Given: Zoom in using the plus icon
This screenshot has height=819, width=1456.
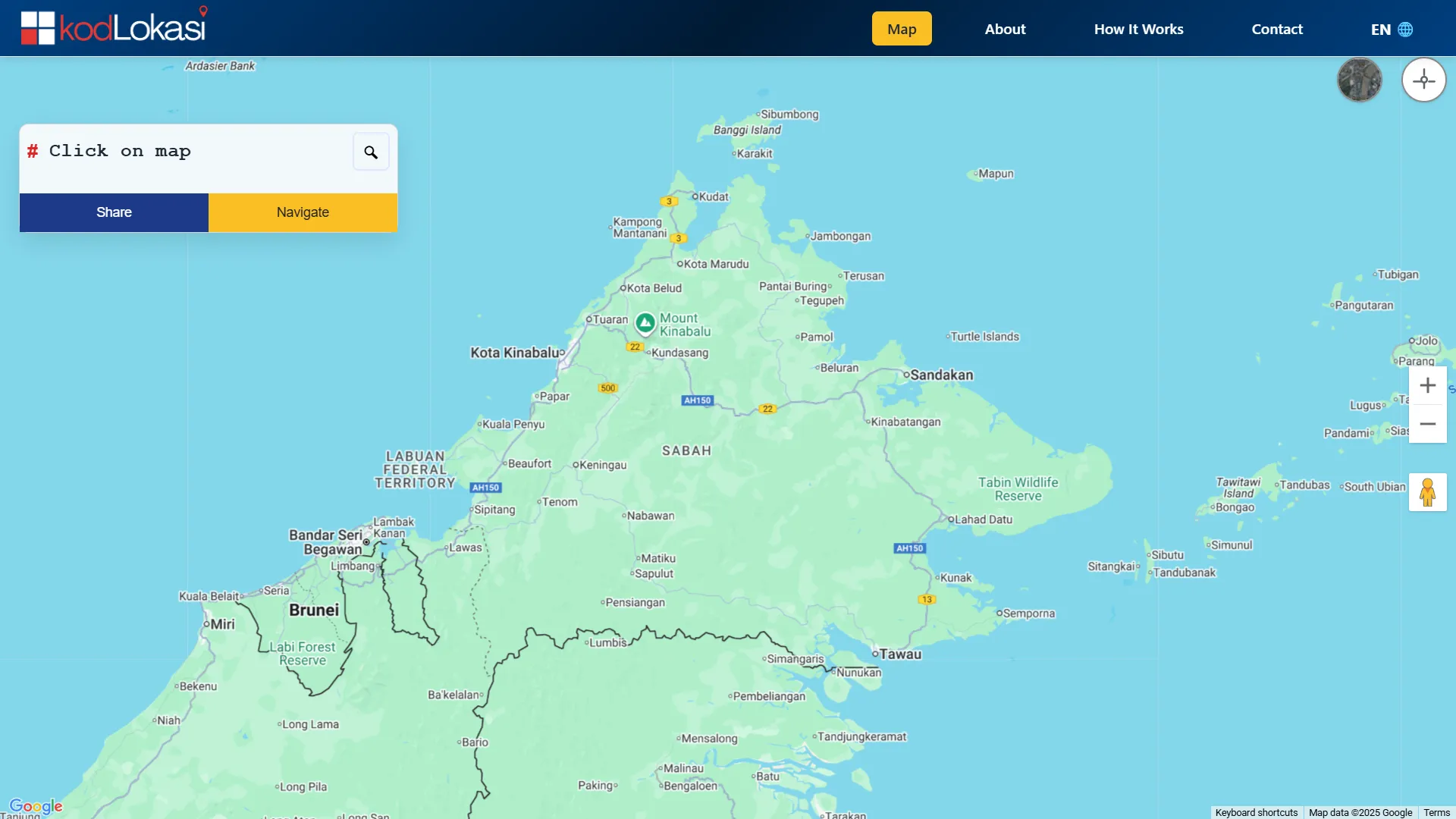Looking at the screenshot, I should click(x=1428, y=385).
